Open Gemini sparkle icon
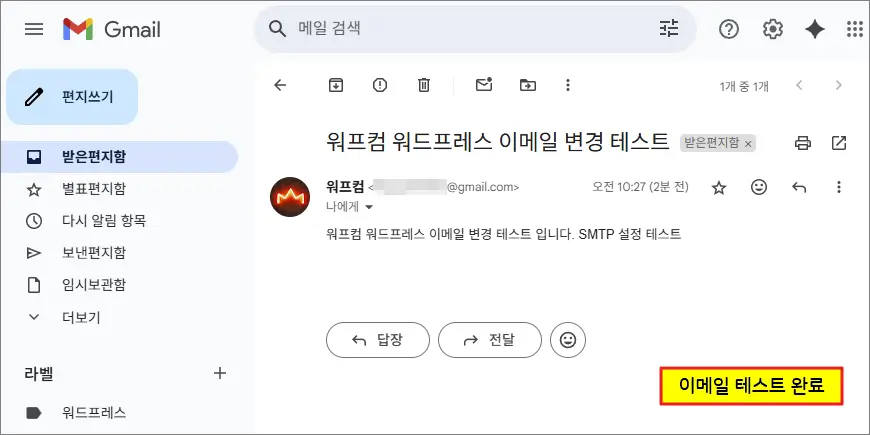 click(815, 29)
